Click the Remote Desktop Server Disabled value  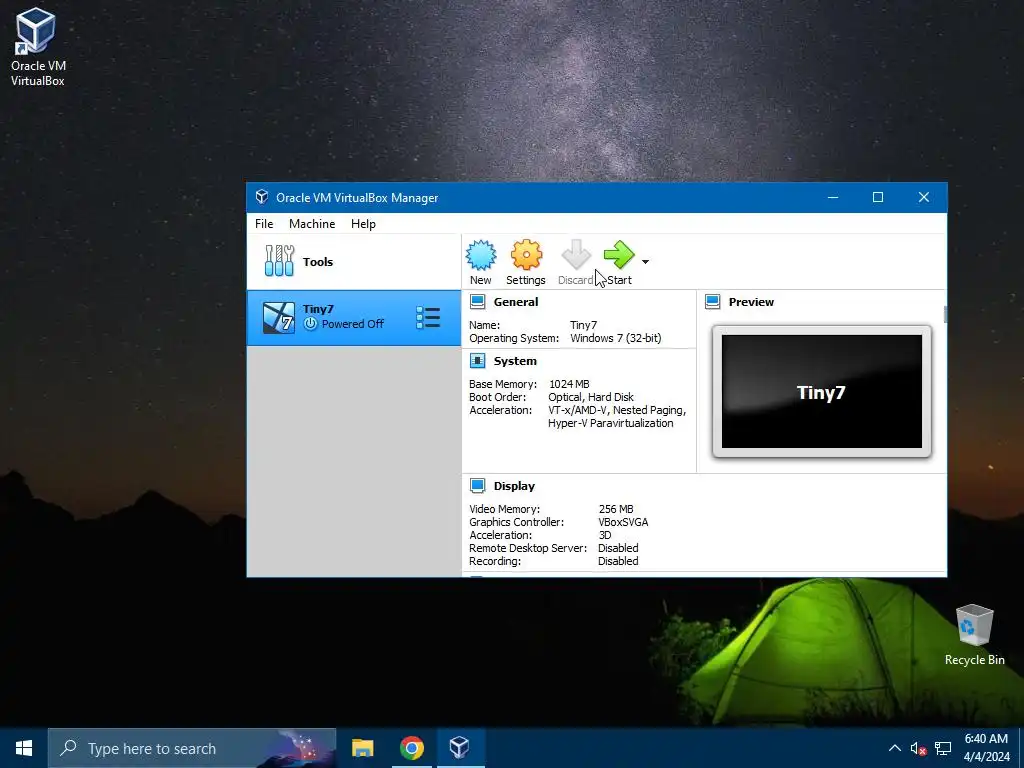tap(618, 548)
